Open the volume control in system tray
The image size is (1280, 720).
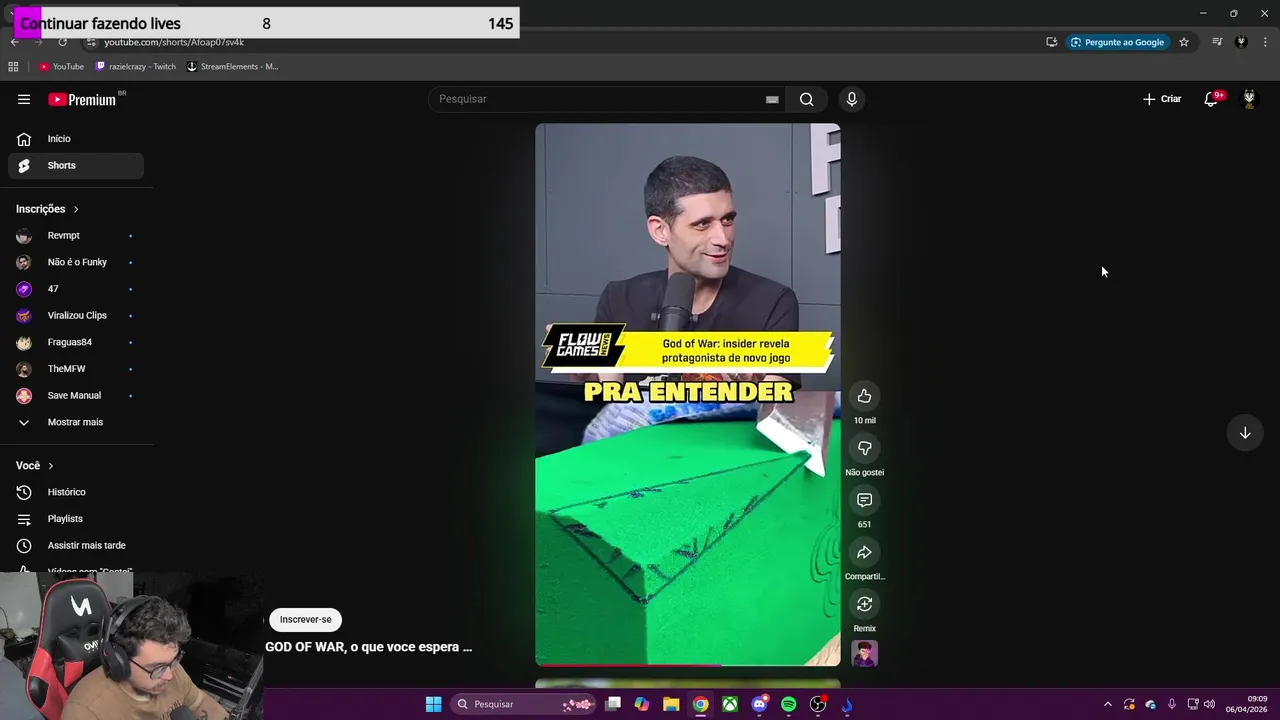(1209, 704)
